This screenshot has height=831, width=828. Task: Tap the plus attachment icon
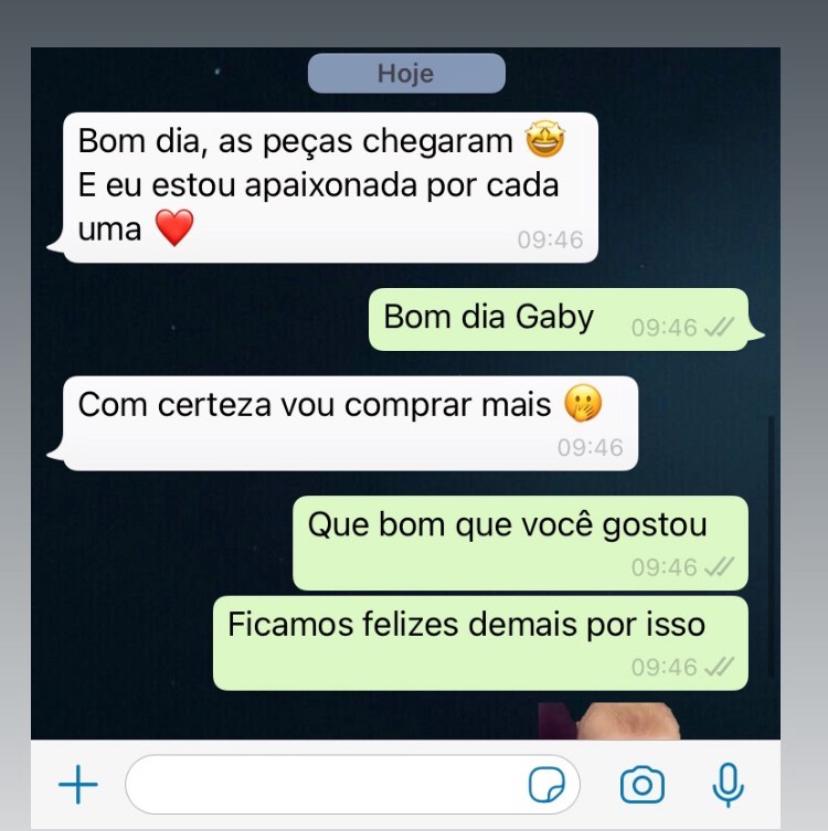click(x=78, y=784)
